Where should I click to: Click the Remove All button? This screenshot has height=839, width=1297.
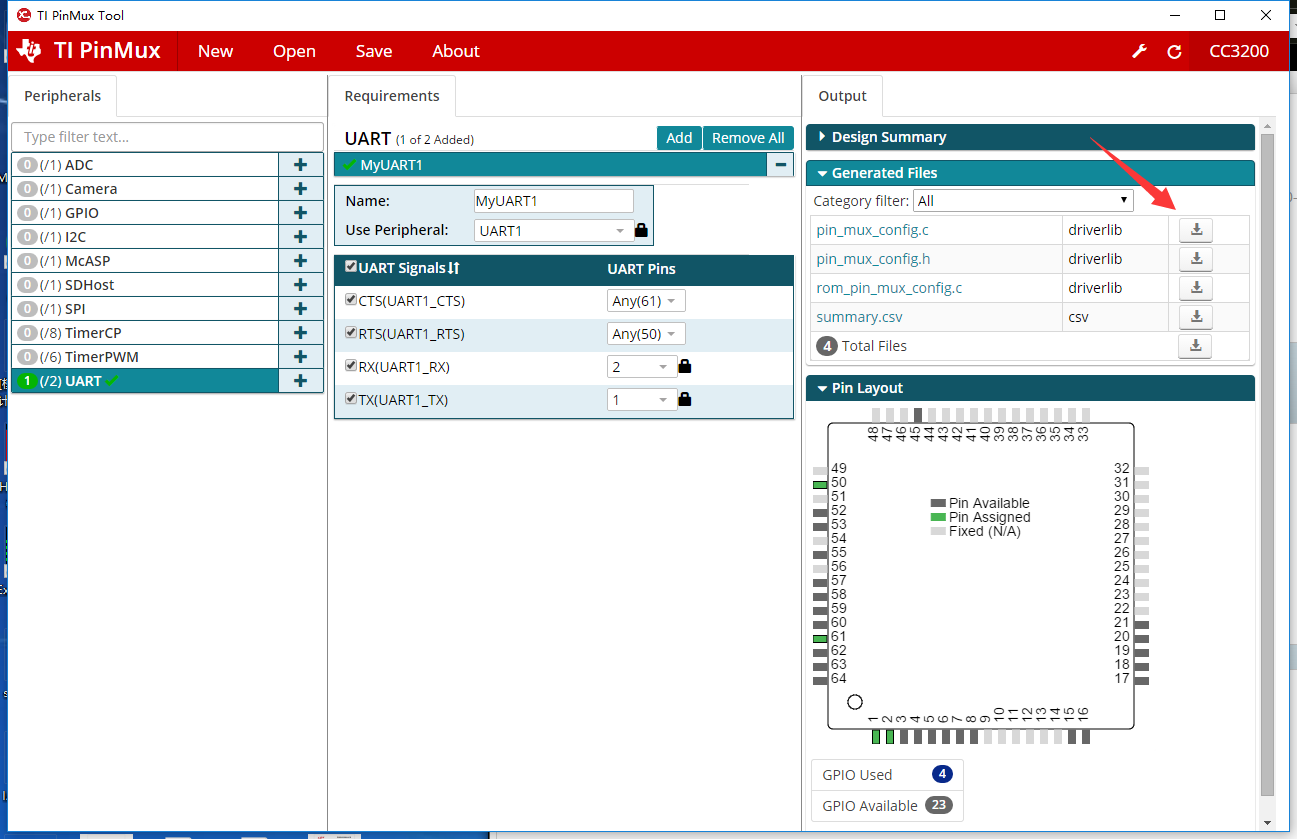748,138
